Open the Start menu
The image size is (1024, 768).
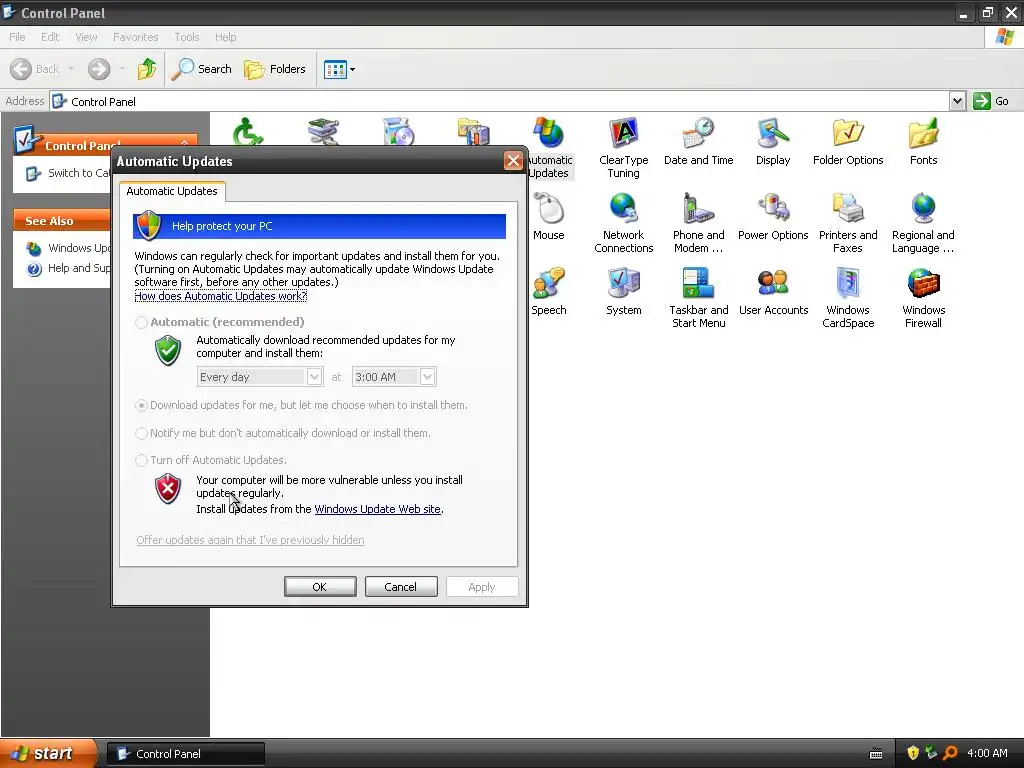point(48,753)
